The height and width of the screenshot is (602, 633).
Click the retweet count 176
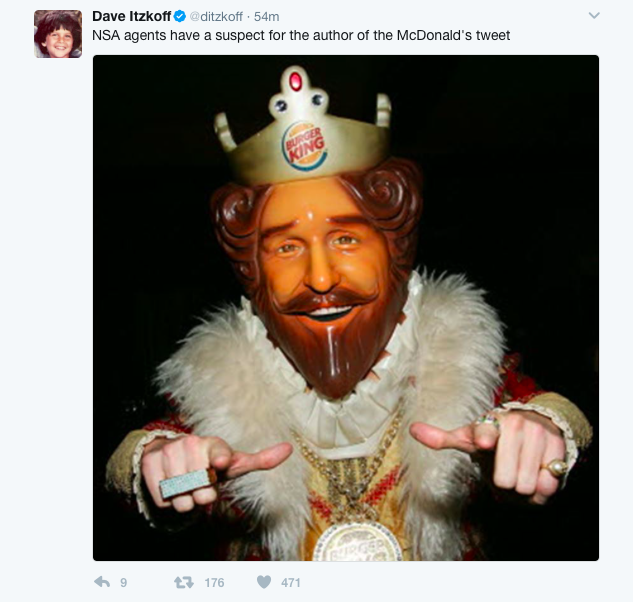click(x=213, y=582)
